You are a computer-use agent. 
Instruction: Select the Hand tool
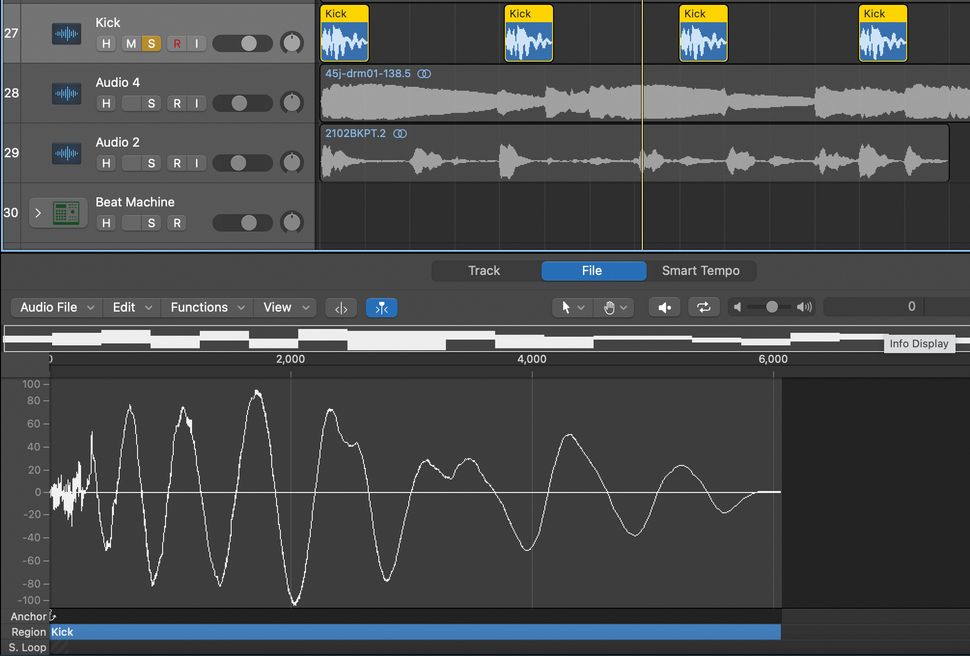tap(612, 307)
